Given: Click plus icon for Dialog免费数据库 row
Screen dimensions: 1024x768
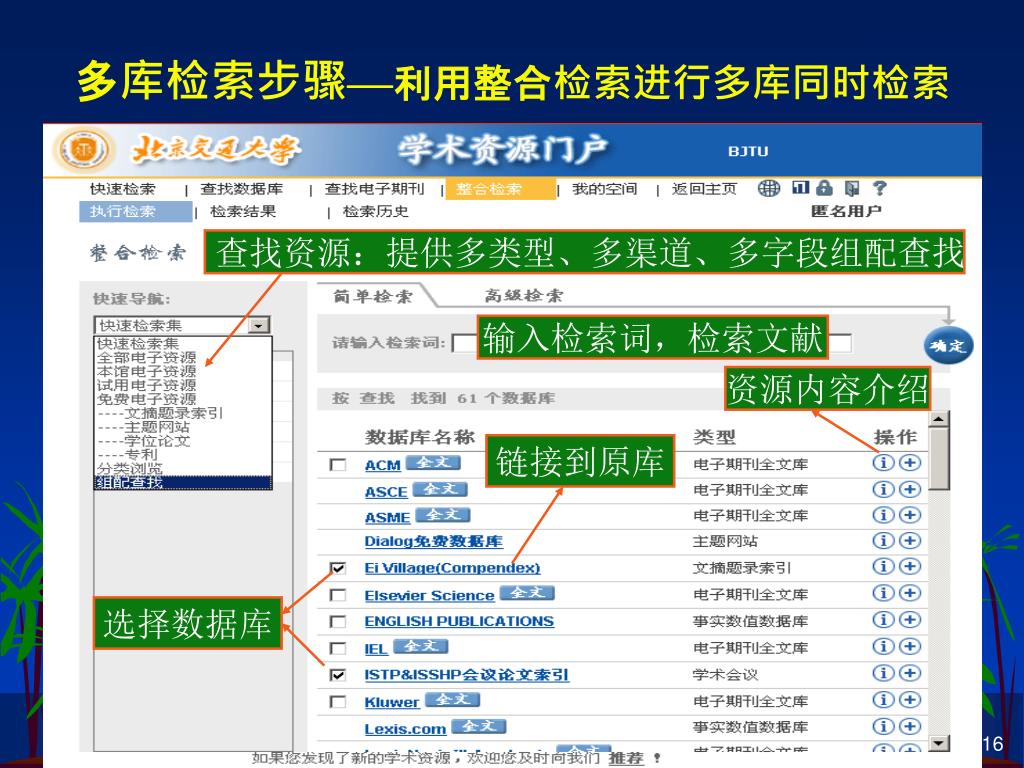Looking at the screenshot, I should click(x=910, y=540).
